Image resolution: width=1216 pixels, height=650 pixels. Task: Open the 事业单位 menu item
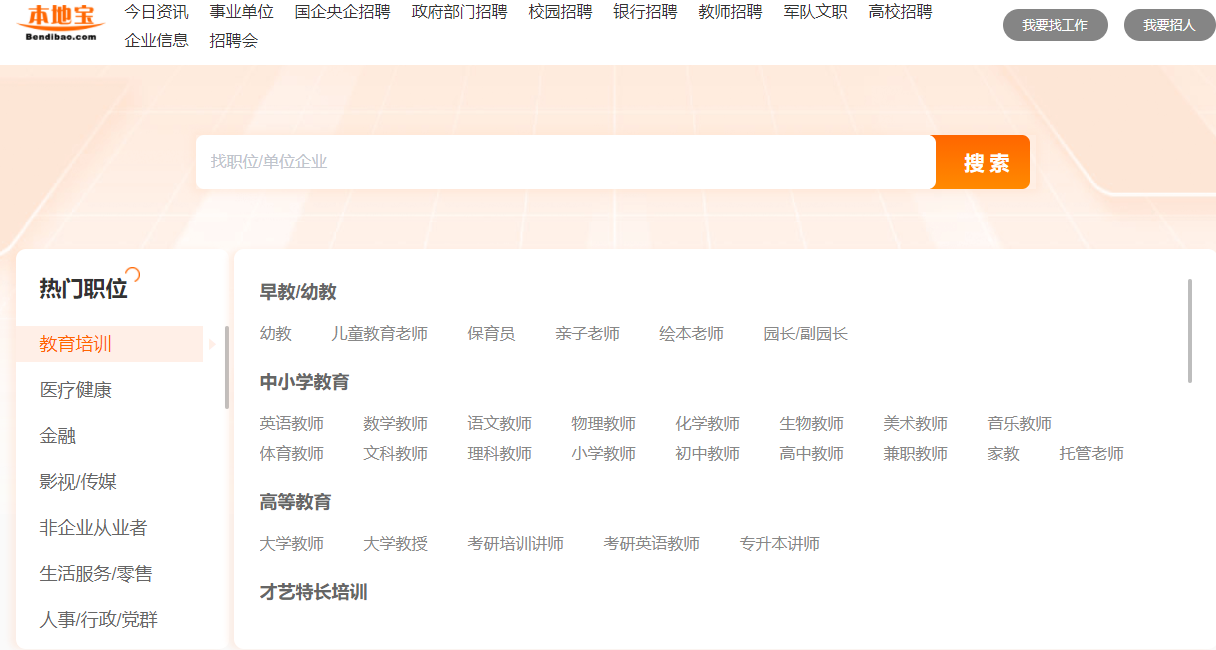(240, 13)
